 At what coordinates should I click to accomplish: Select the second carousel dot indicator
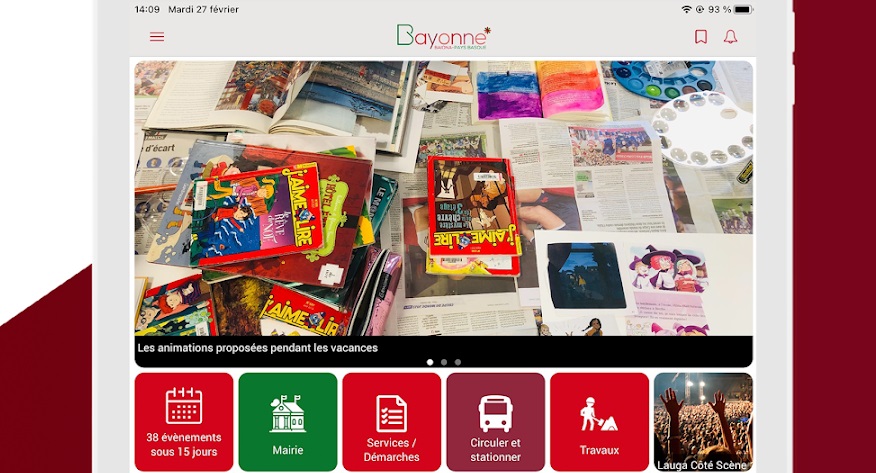[444, 362]
